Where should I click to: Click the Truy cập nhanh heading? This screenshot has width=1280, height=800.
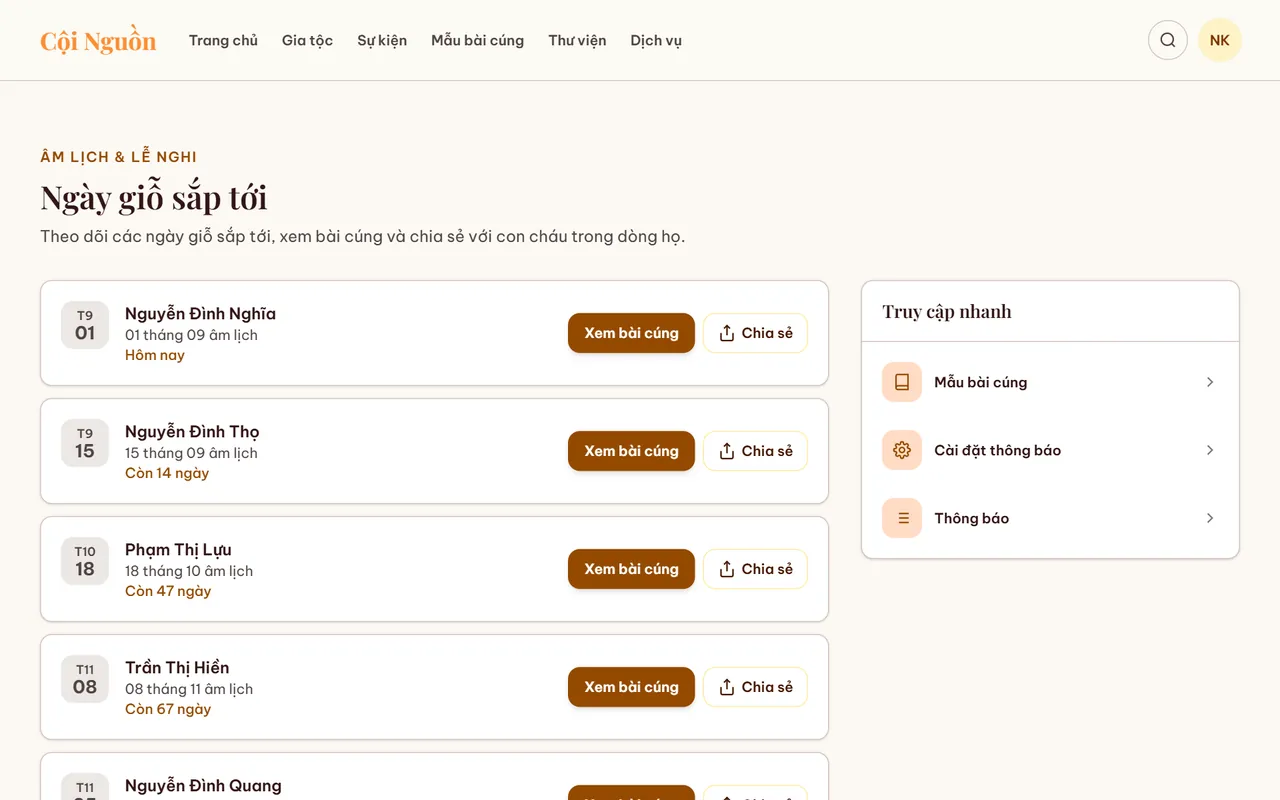pyautogui.click(x=947, y=311)
